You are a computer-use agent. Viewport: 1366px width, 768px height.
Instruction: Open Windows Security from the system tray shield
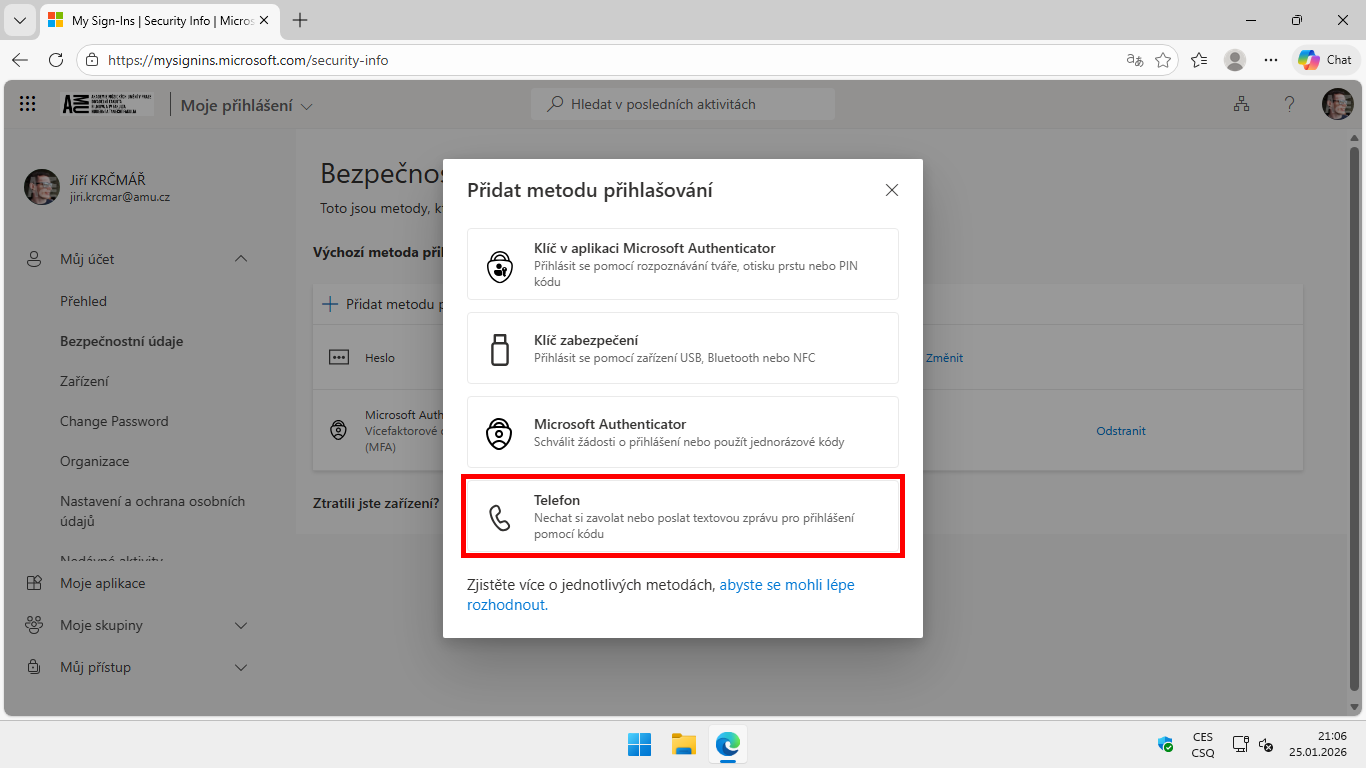[x=1164, y=744]
